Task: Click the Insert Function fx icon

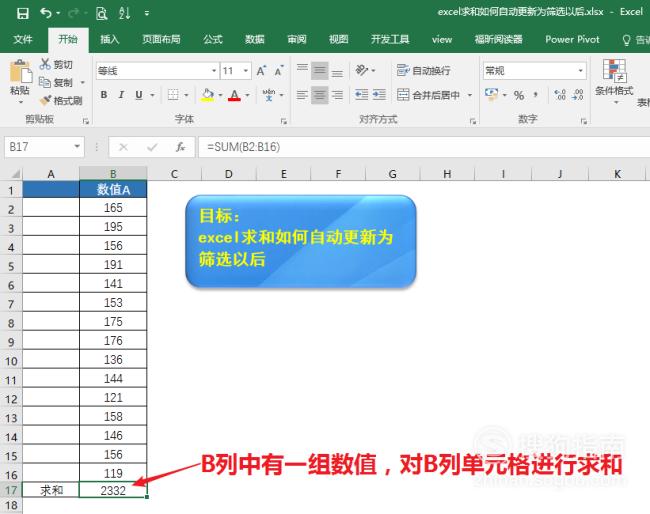Action: pyautogui.click(x=180, y=147)
